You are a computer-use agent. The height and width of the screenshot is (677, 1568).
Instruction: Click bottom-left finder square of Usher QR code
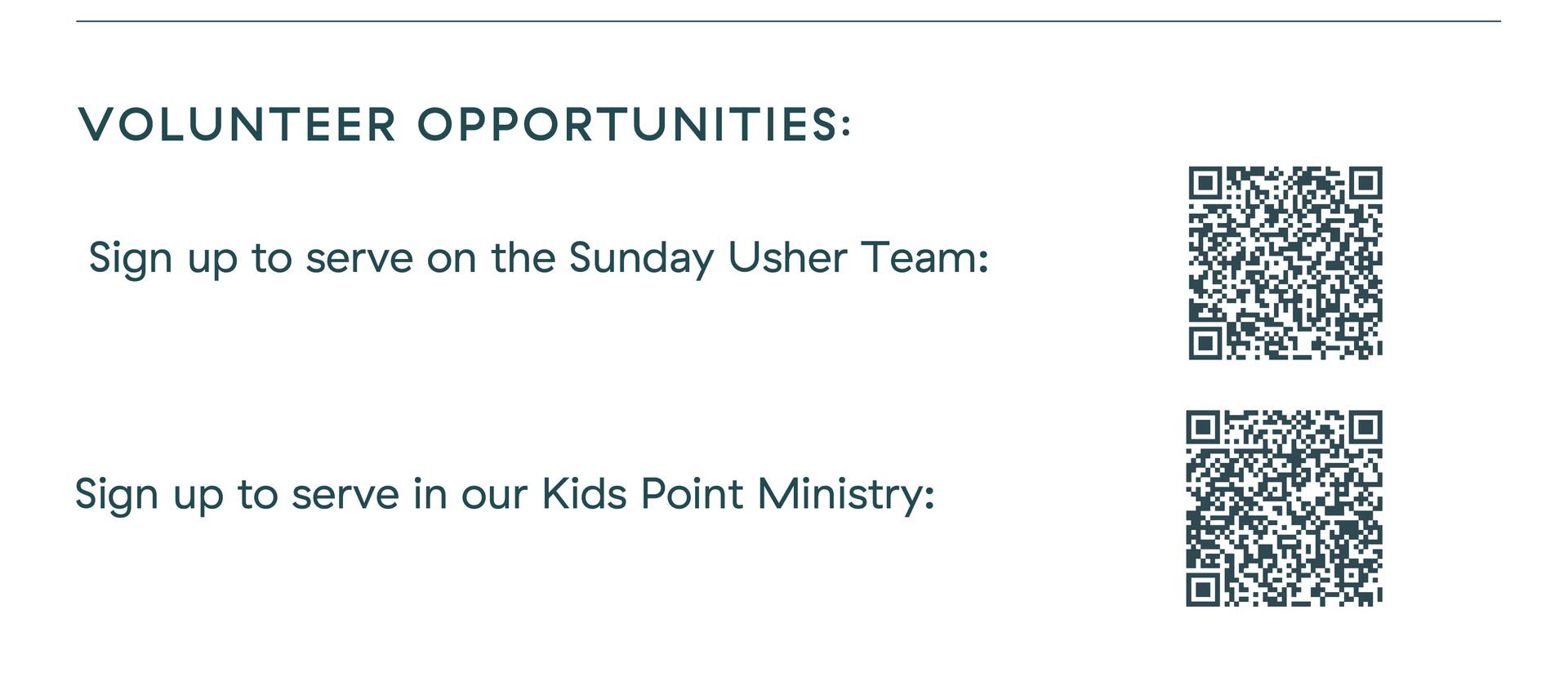(x=1205, y=343)
